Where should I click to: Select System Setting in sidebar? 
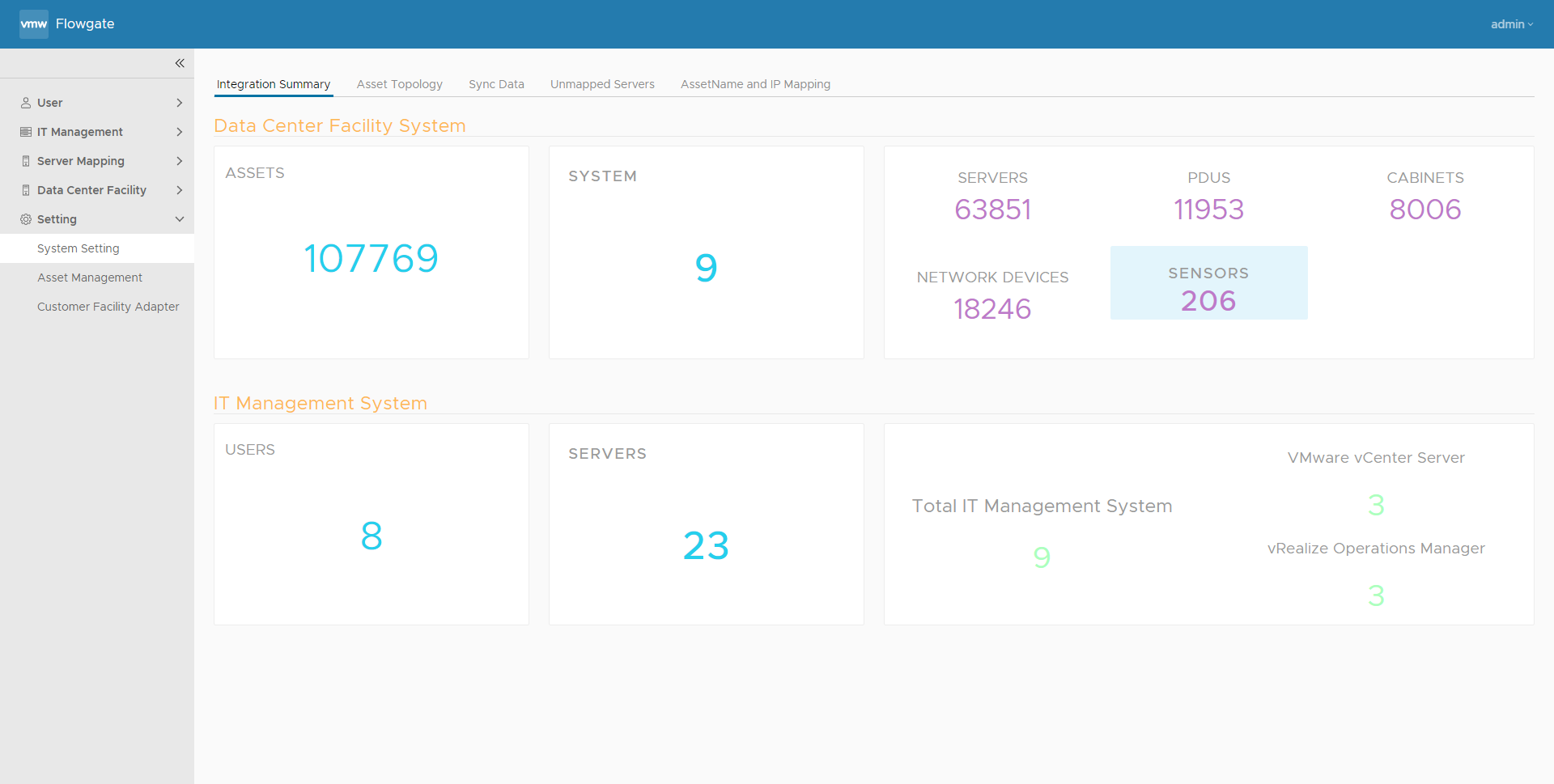pos(97,248)
